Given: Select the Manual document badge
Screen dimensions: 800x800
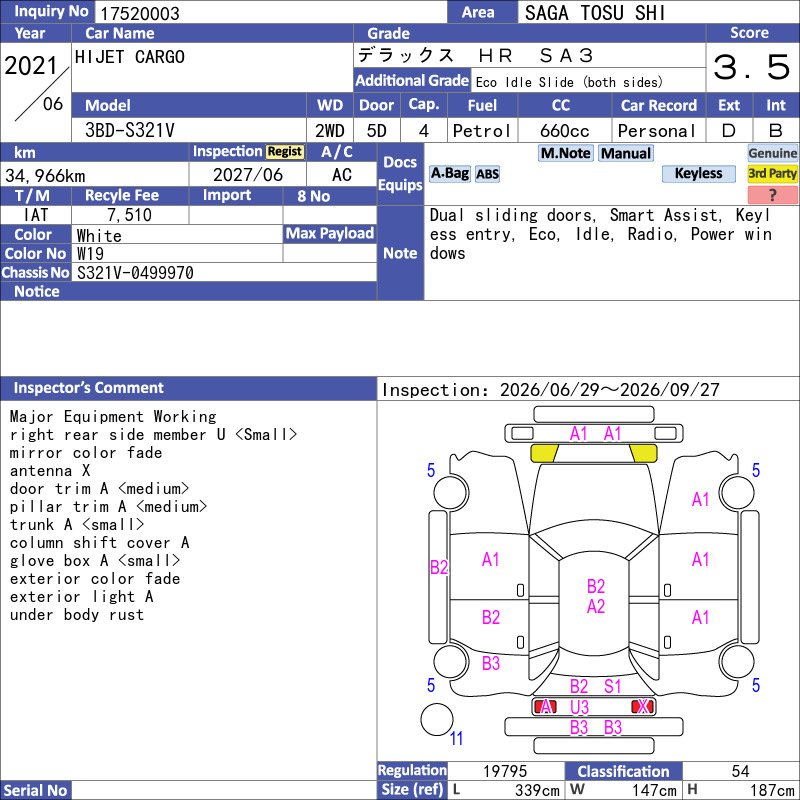Looking at the screenshot, I should tap(626, 153).
